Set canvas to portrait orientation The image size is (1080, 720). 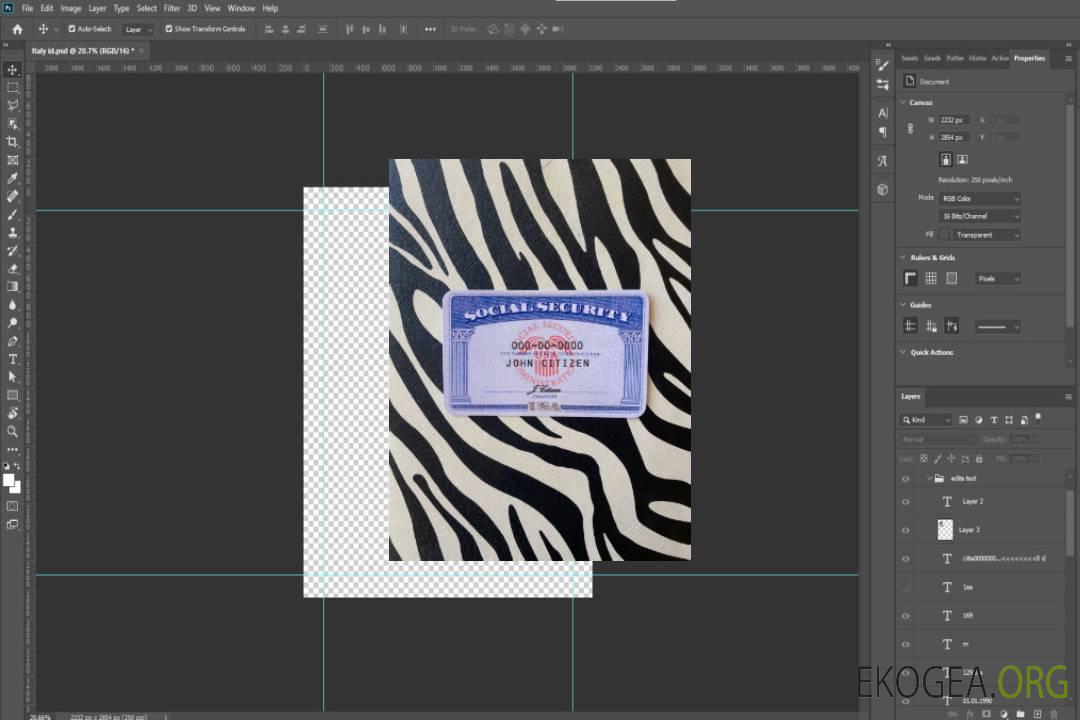point(946,160)
